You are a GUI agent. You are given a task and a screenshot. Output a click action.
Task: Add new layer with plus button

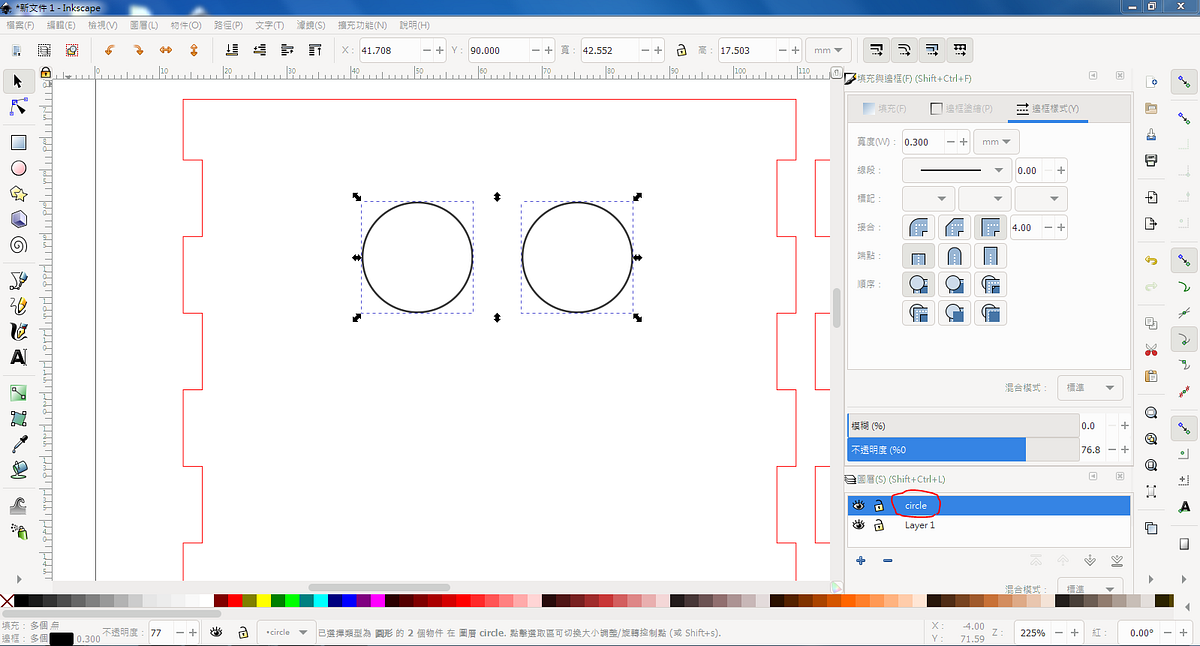861,560
